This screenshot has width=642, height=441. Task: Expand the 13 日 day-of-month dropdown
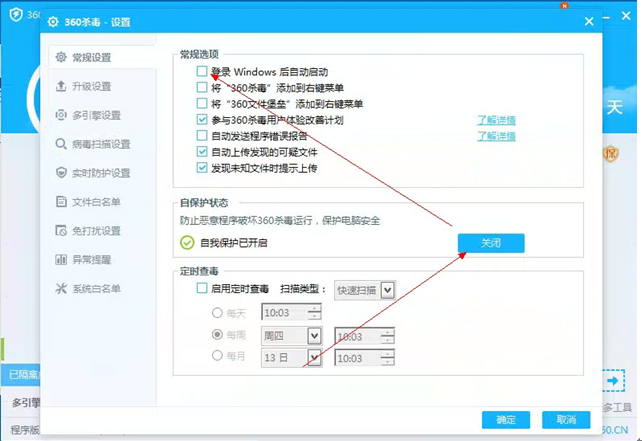click(x=314, y=357)
